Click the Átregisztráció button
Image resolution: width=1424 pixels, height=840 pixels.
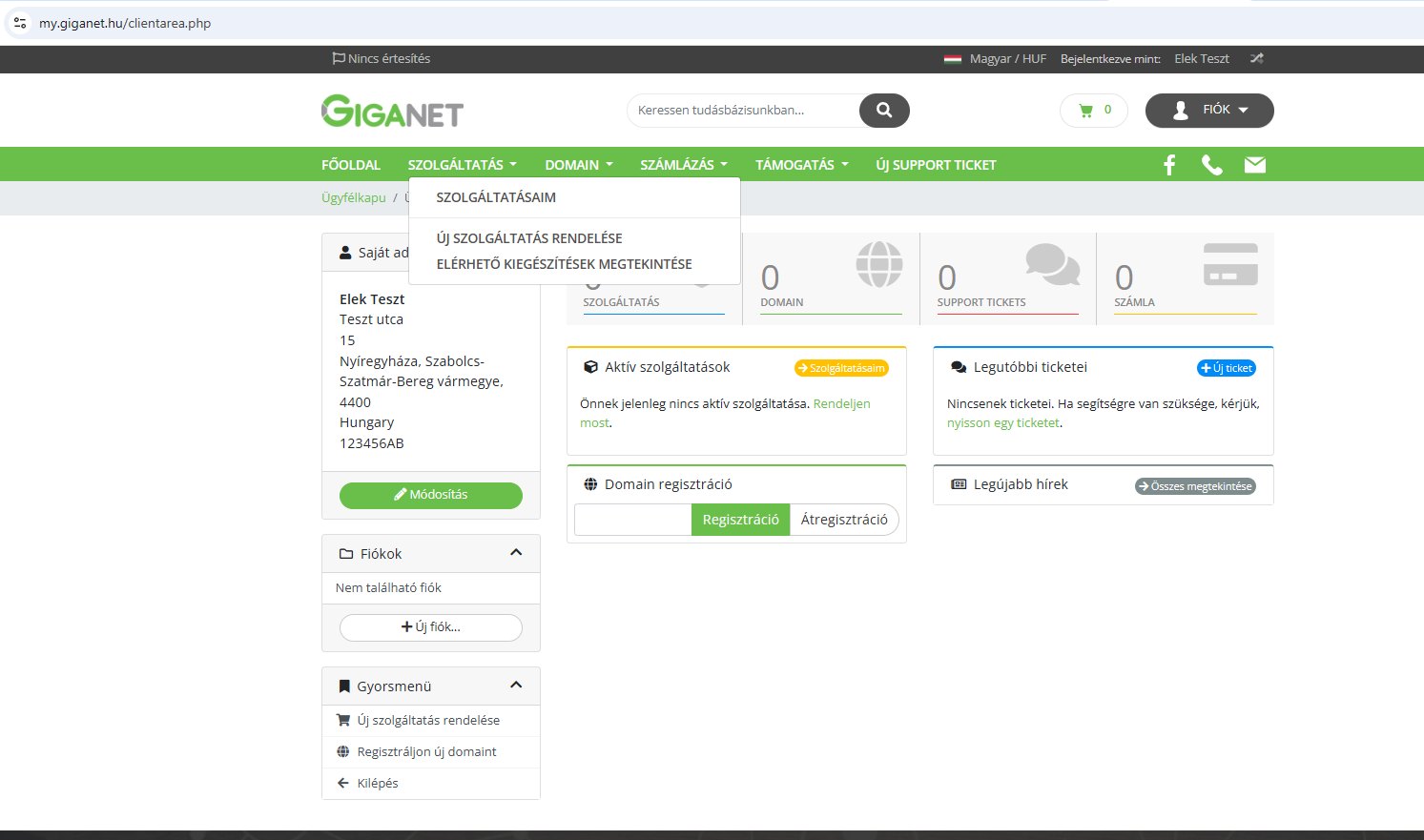pos(844,520)
